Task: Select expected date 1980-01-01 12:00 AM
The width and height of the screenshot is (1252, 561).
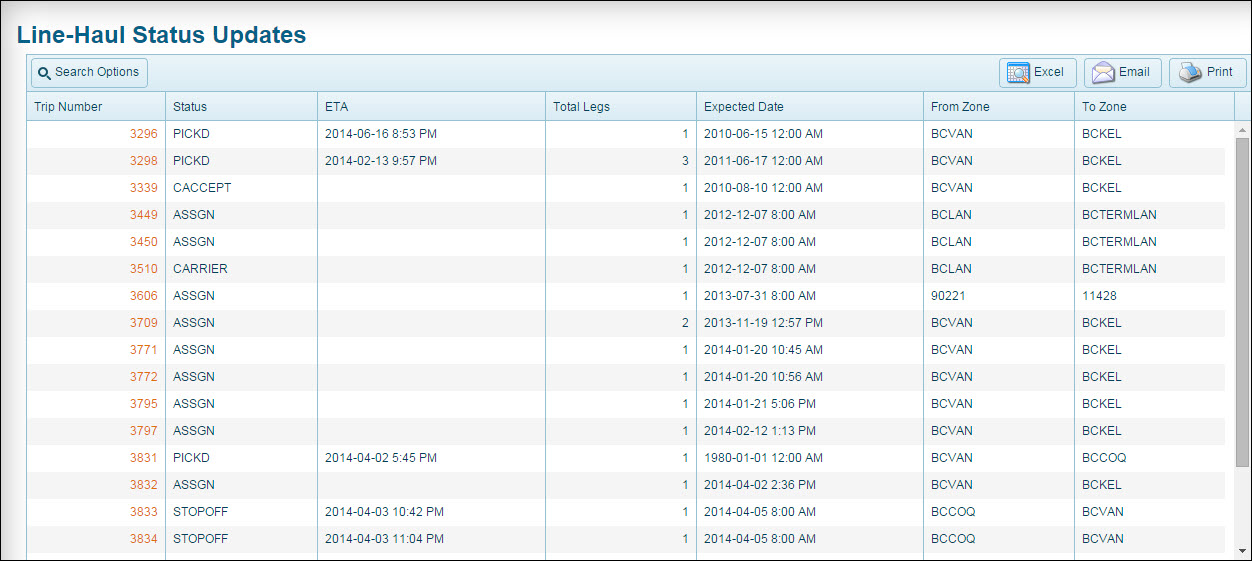Action: (763, 458)
